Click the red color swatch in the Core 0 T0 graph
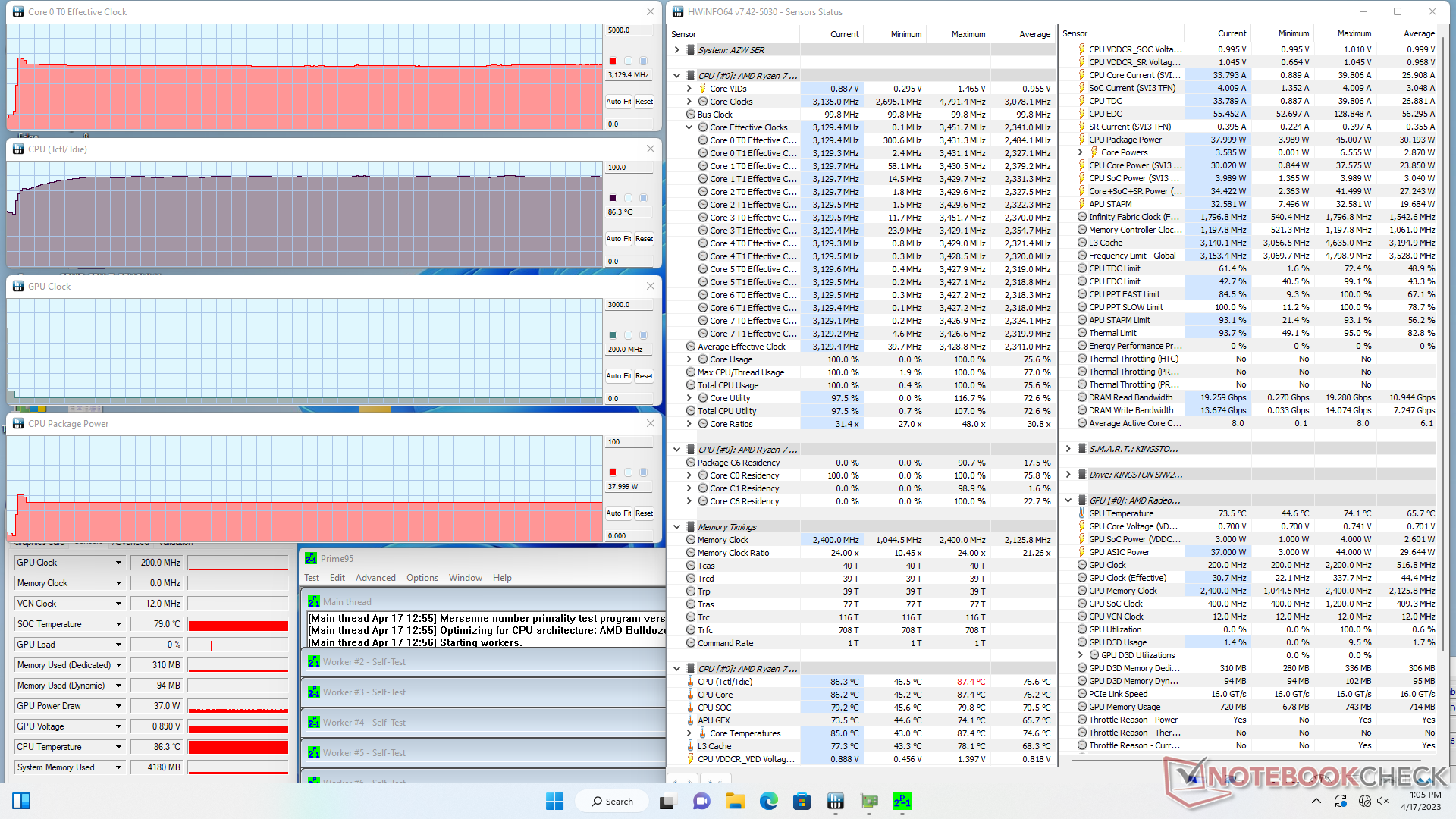The height and width of the screenshot is (819, 1456). (x=613, y=61)
